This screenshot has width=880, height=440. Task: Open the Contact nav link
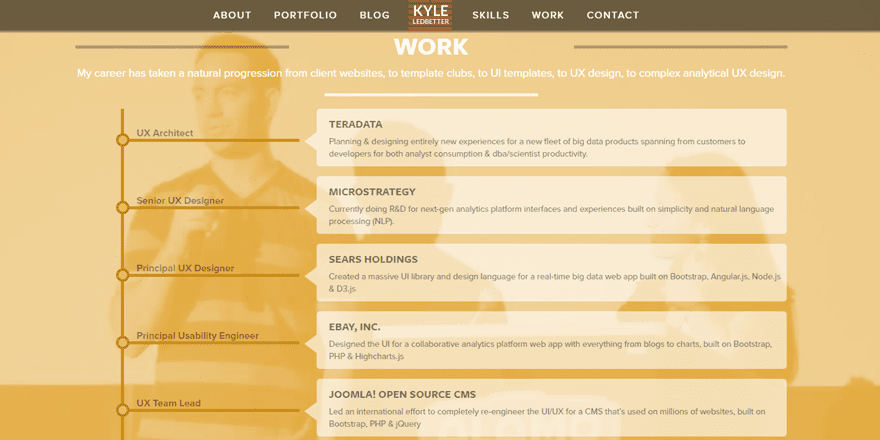pos(613,15)
